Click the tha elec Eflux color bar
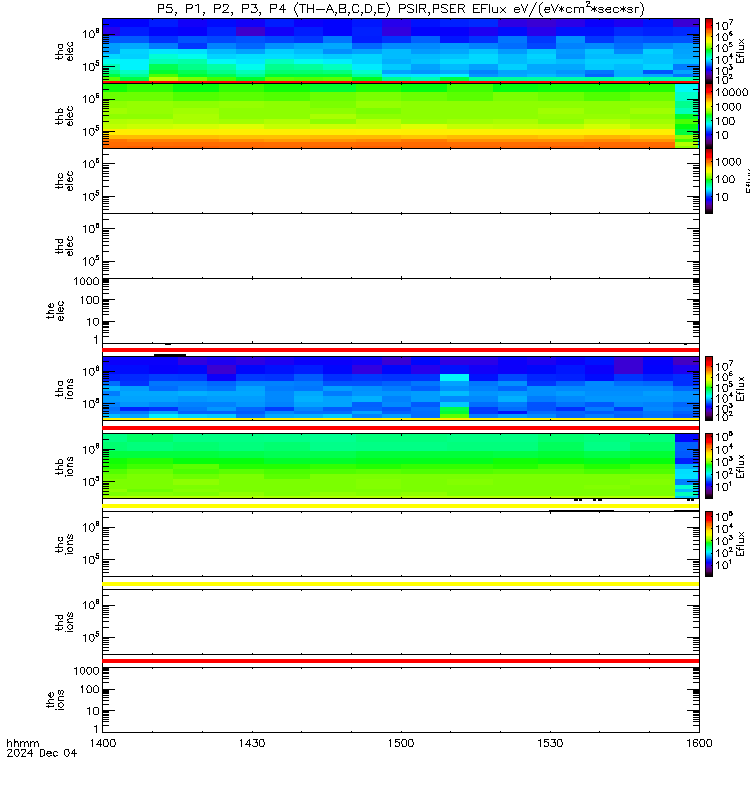This screenshot has height=800, width=750. click(709, 51)
